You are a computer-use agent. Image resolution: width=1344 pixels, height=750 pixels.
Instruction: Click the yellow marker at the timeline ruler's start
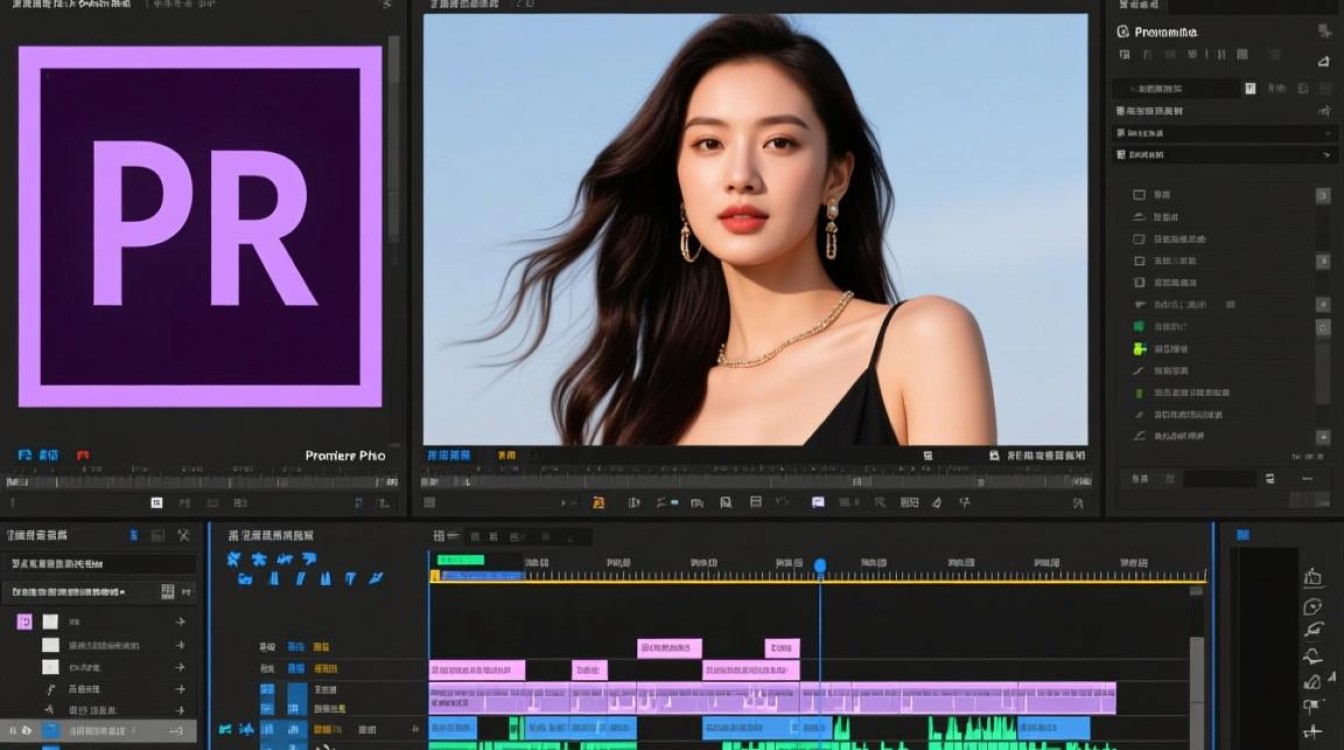(x=434, y=576)
